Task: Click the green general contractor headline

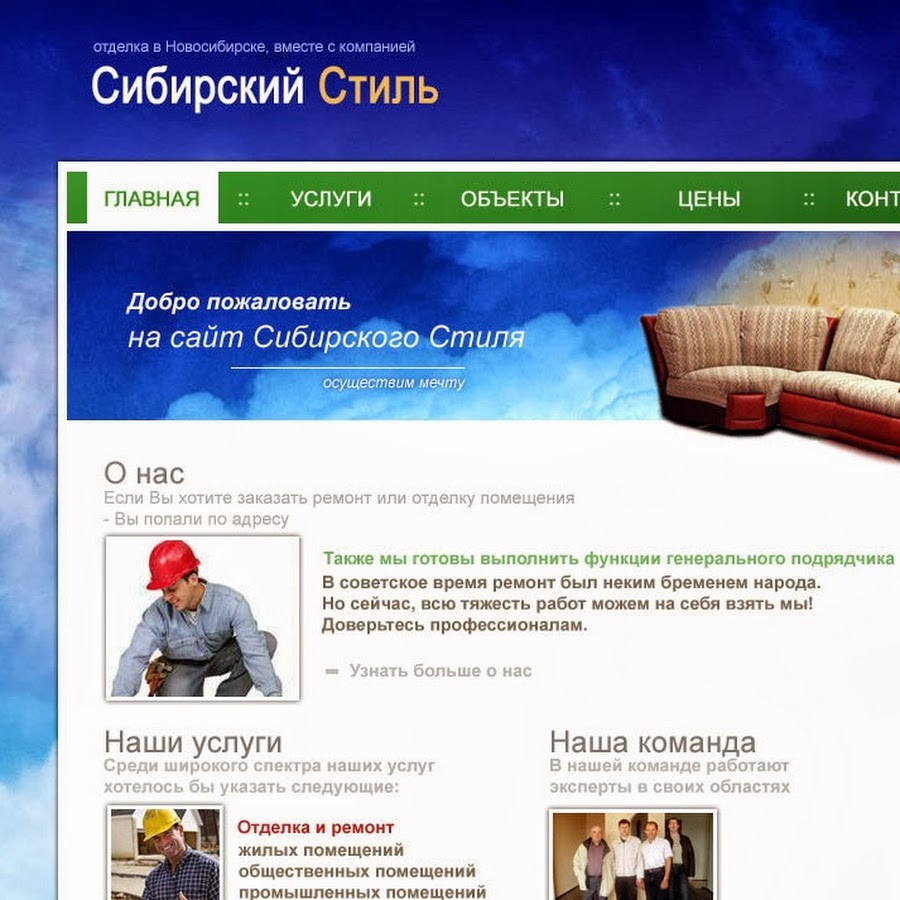Action: click(608, 558)
